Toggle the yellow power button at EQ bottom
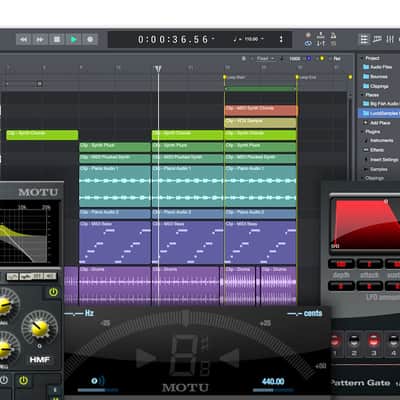 [x=23, y=381]
